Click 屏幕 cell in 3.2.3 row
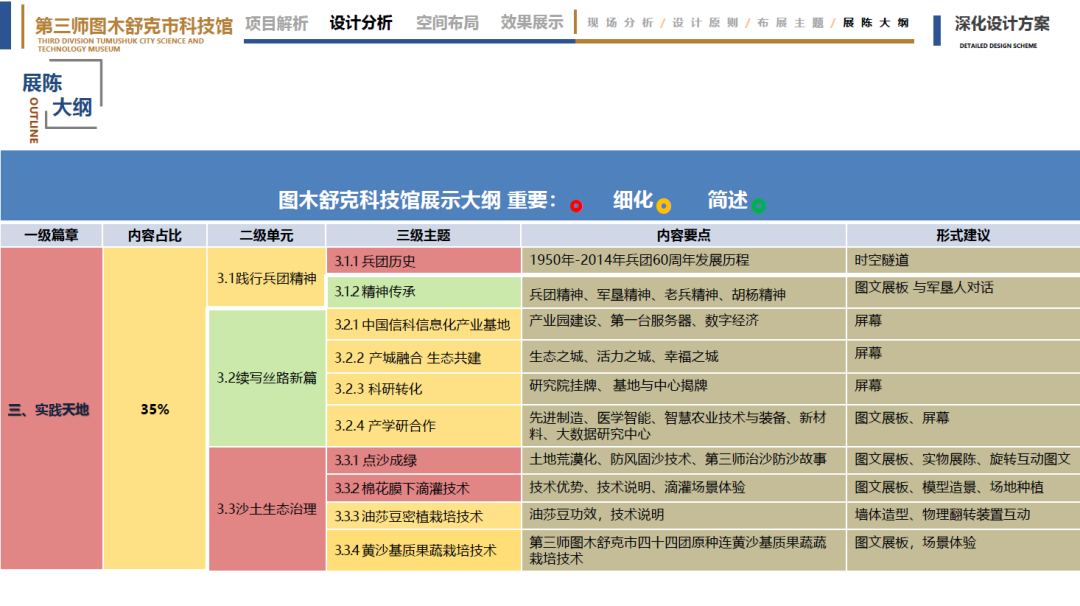This screenshot has height=606, width=1080. [963, 388]
